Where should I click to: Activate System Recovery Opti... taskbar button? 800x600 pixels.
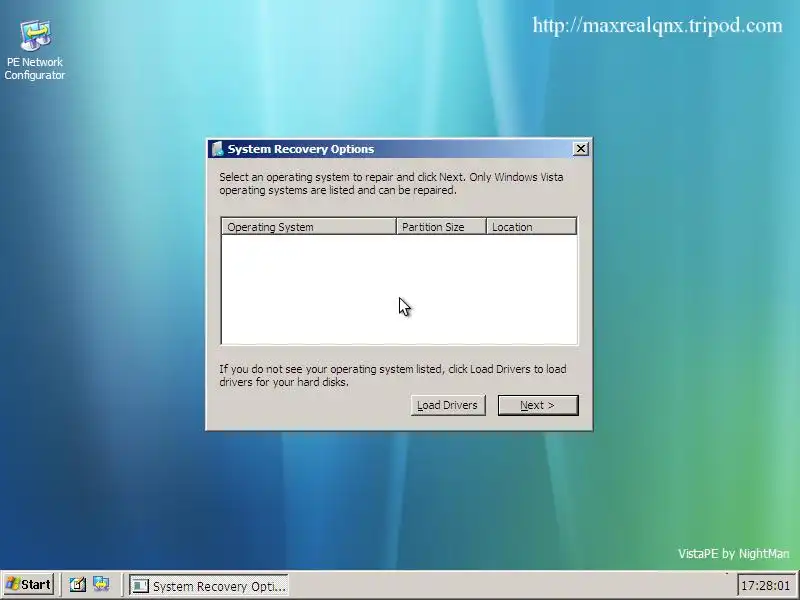click(208, 586)
